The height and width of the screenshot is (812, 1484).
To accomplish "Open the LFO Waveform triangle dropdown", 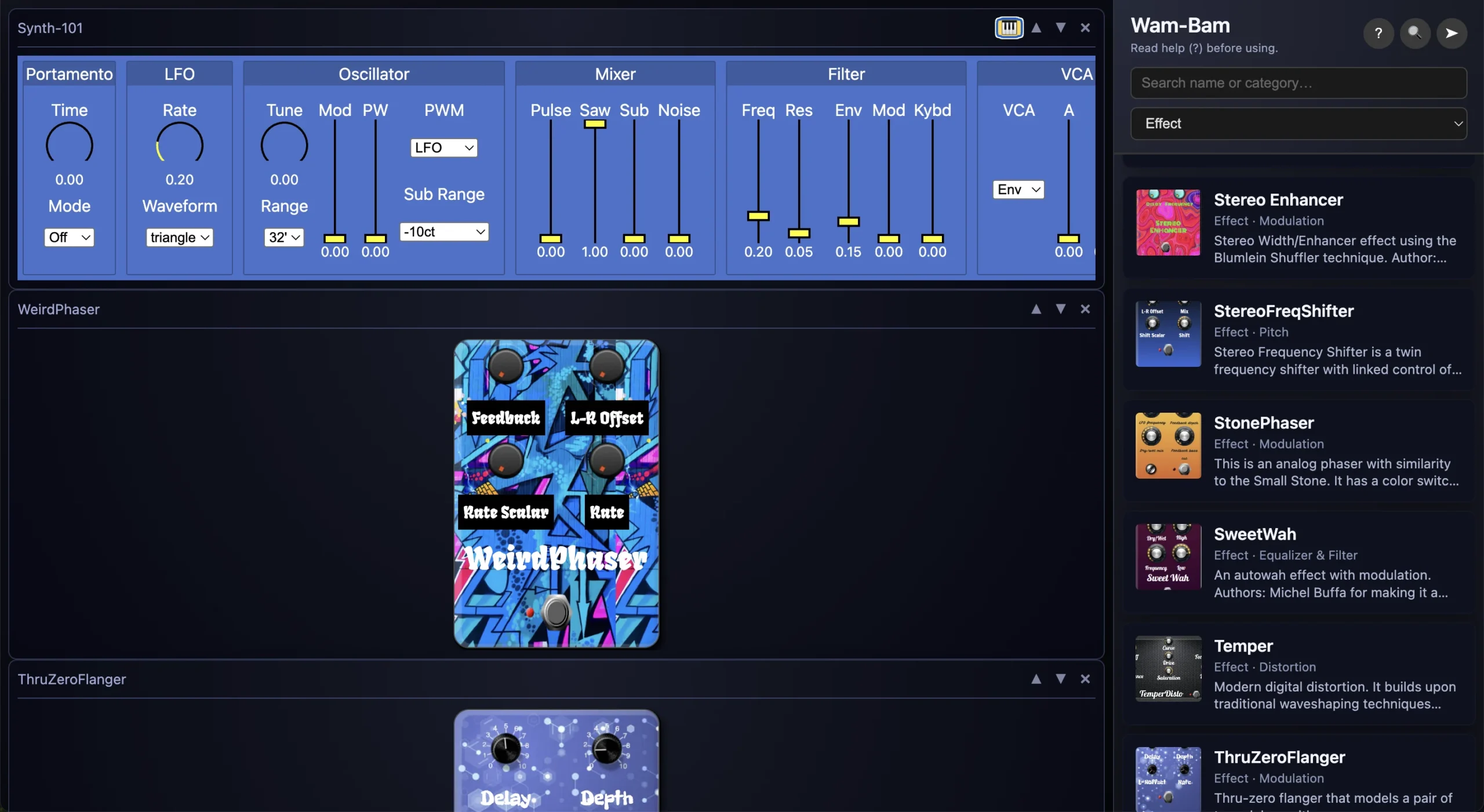I will [179, 238].
